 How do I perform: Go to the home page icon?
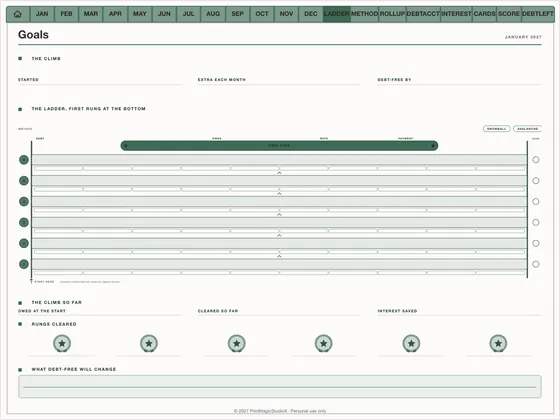tap(18, 14)
